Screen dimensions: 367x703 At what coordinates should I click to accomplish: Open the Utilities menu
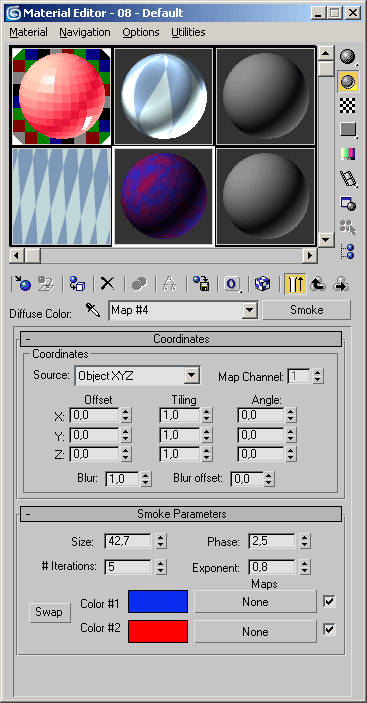[188, 32]
